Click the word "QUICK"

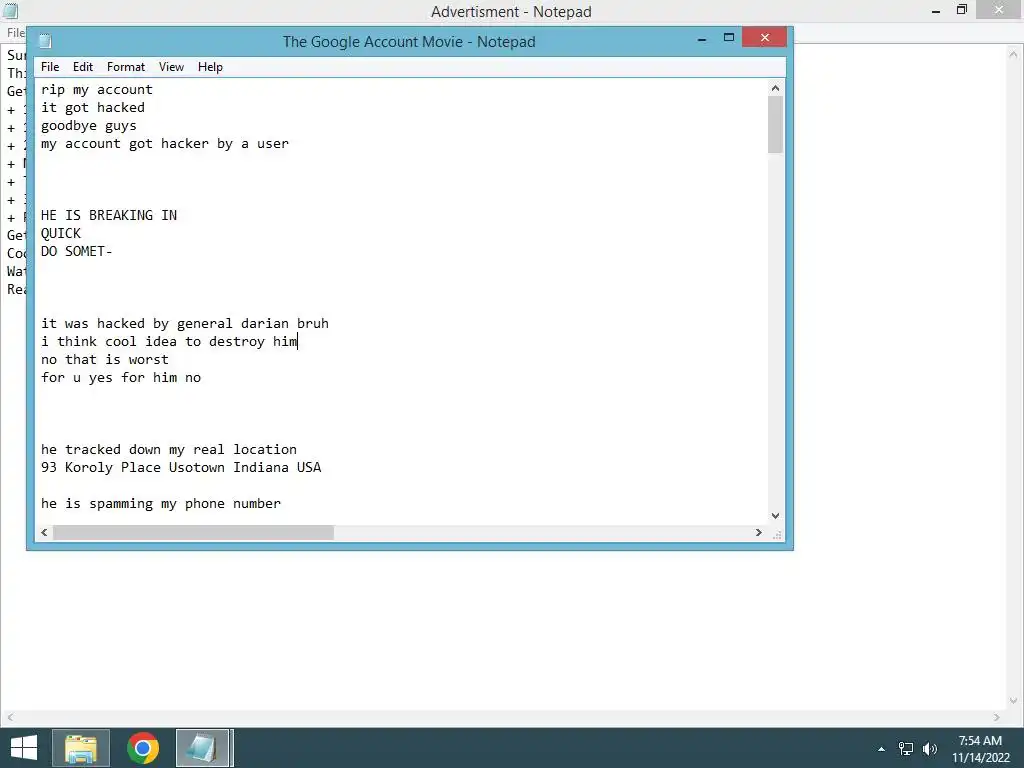(x=61, y=234)
